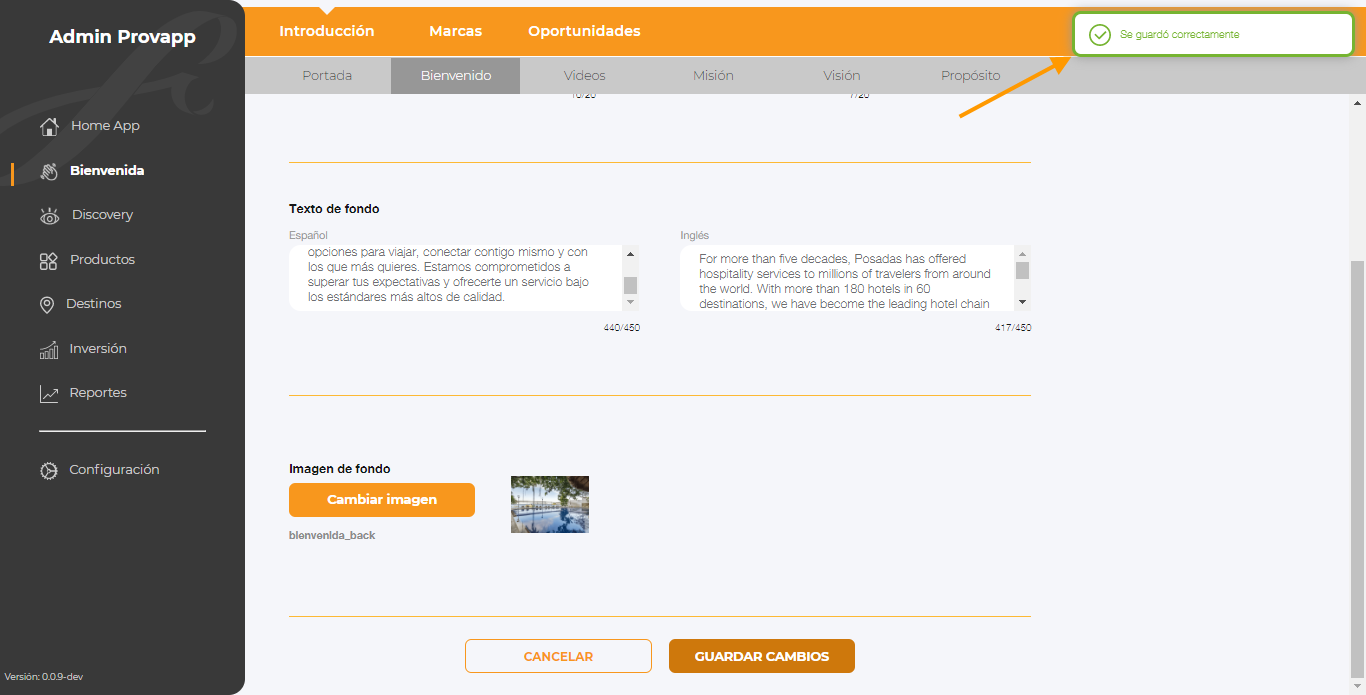1366x695 pixels.
Task: Click the Versión: 0.0.9-dev label
Action: (x=43, y=677)
